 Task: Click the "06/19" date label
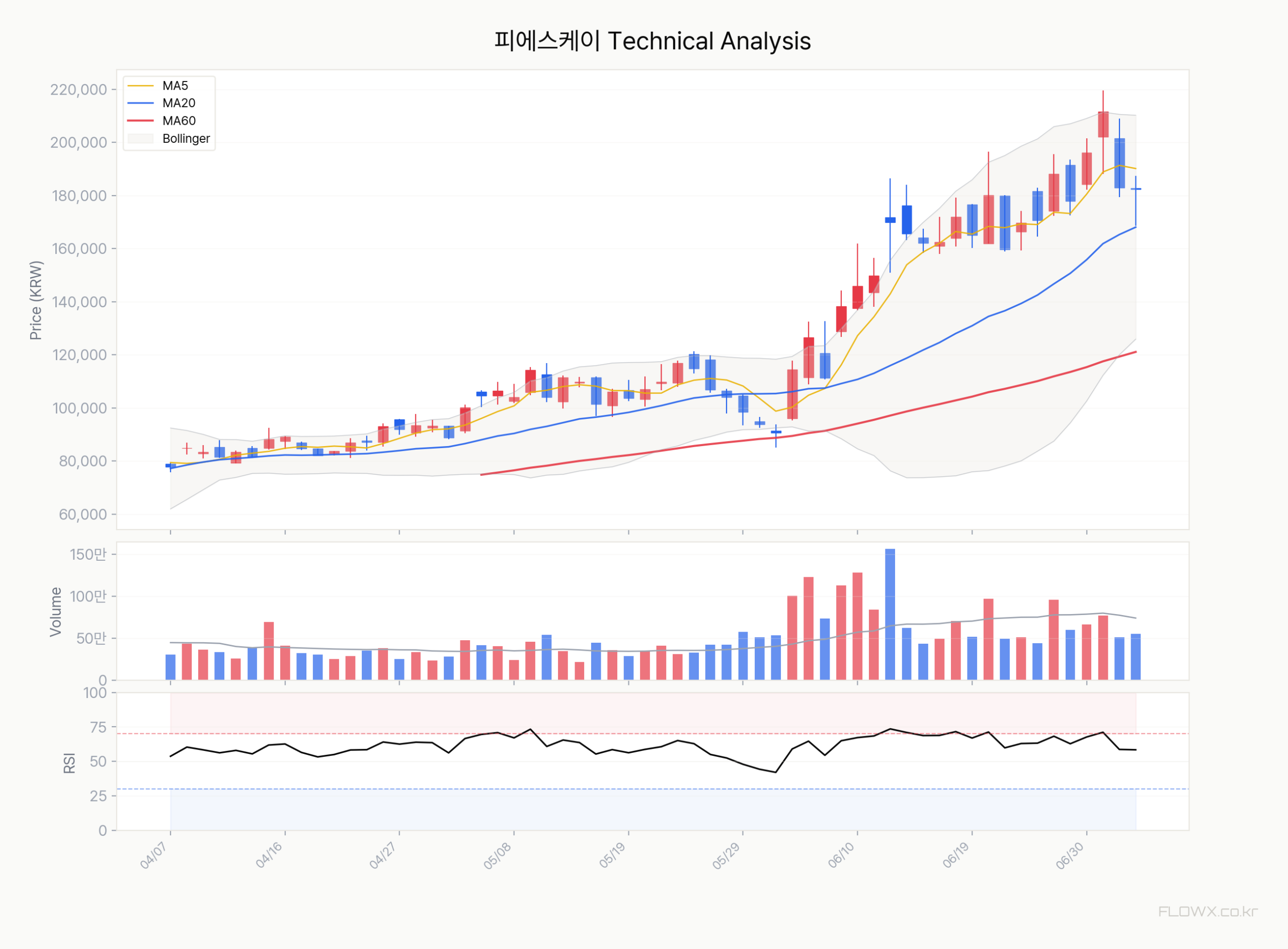pos(956,855)
